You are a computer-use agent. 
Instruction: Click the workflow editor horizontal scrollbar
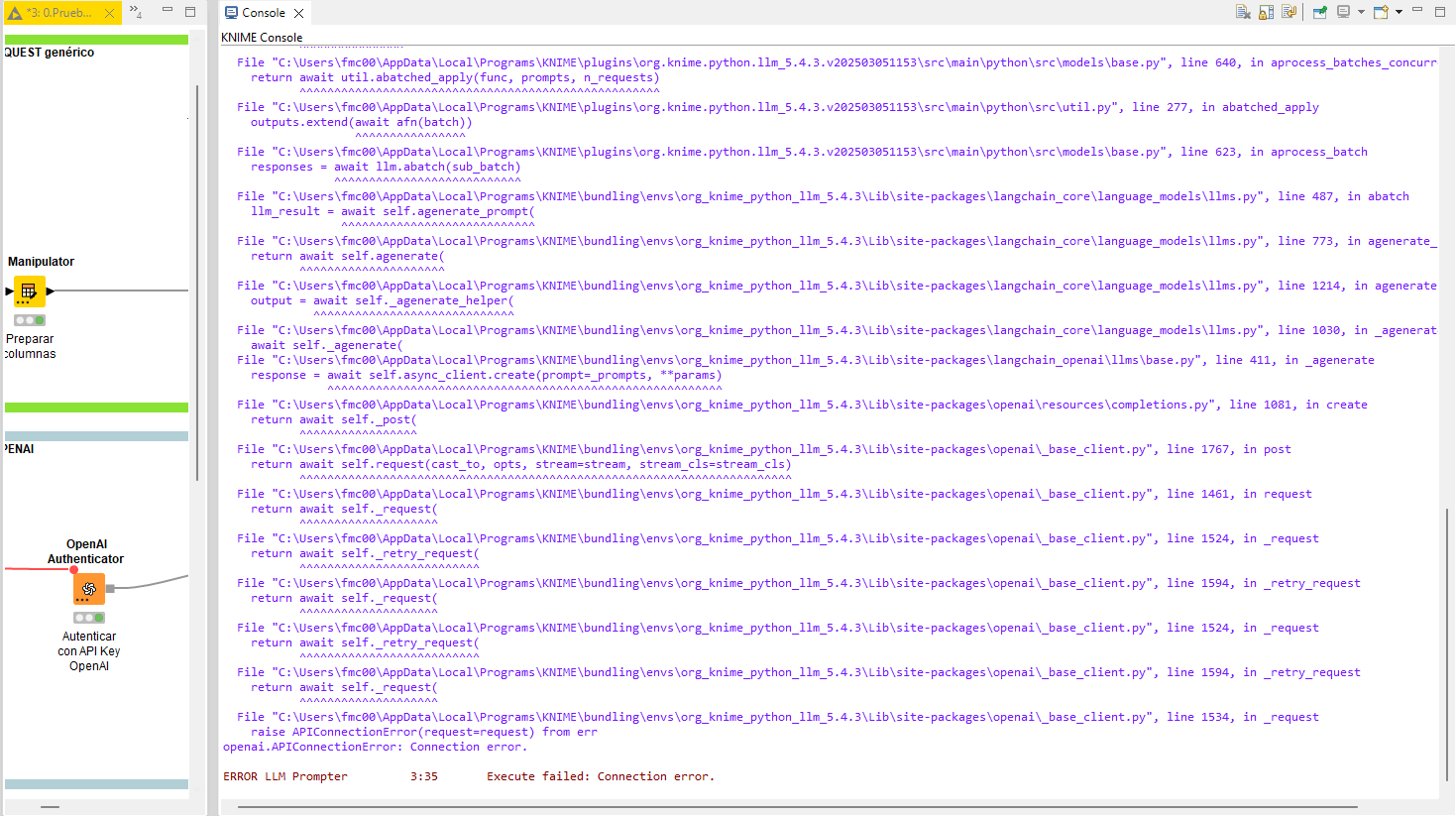click(50, 807)
